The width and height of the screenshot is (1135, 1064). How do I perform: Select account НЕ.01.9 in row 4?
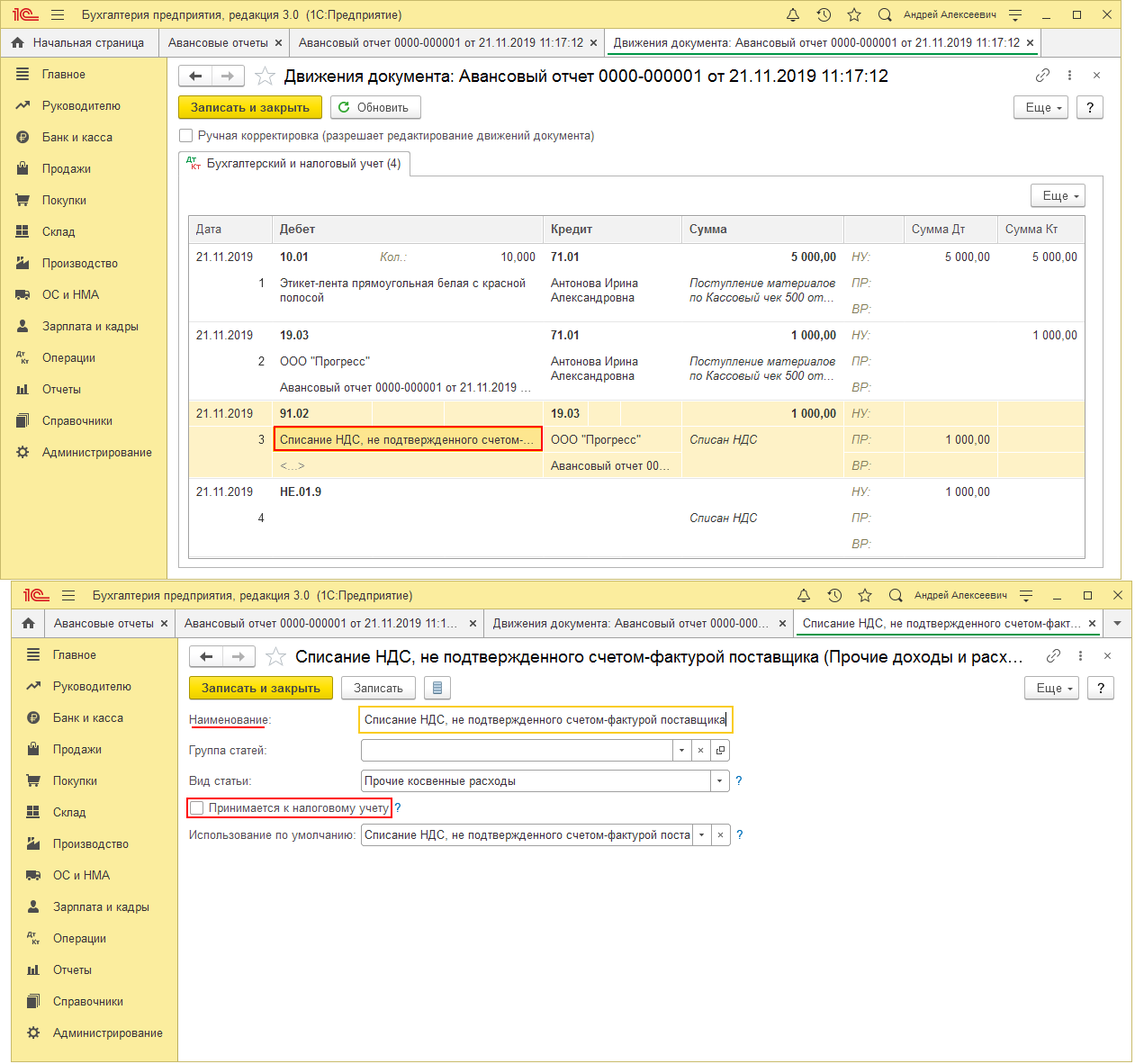pyautogui.click(x=301, y=491)
